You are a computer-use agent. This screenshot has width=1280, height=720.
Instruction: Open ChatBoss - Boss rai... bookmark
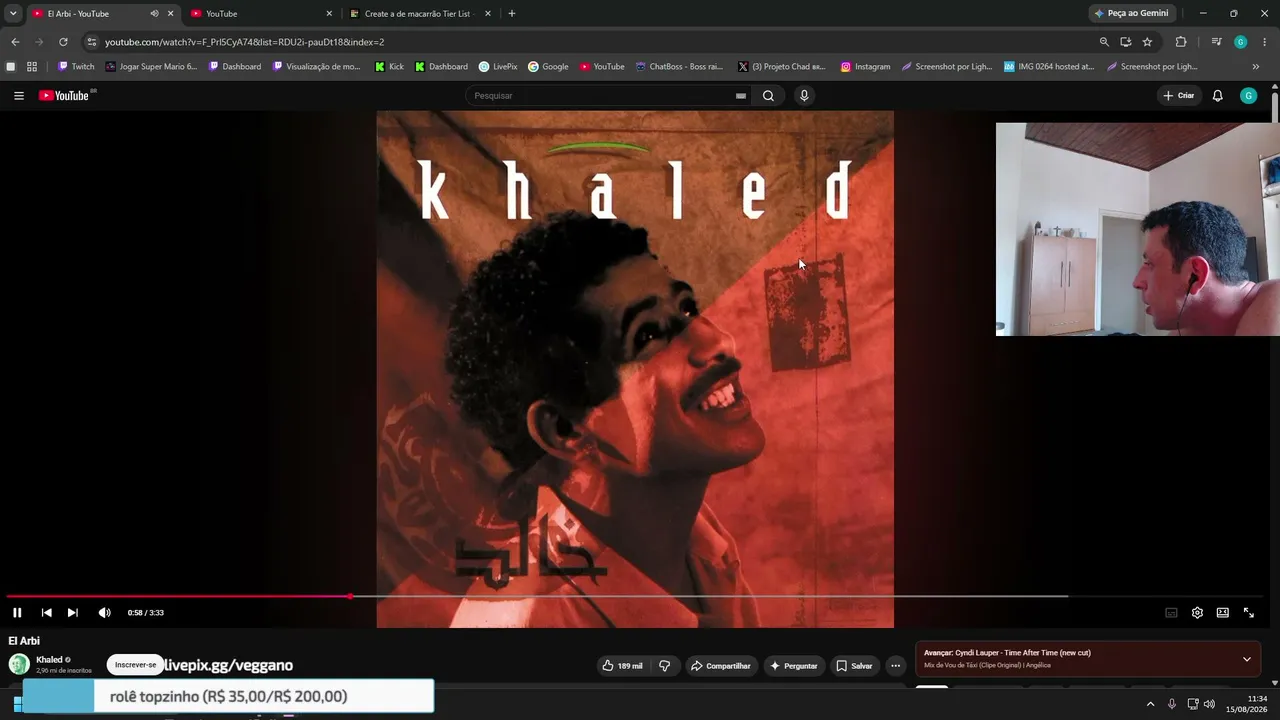pyautogui.click(x=679, y=67)
